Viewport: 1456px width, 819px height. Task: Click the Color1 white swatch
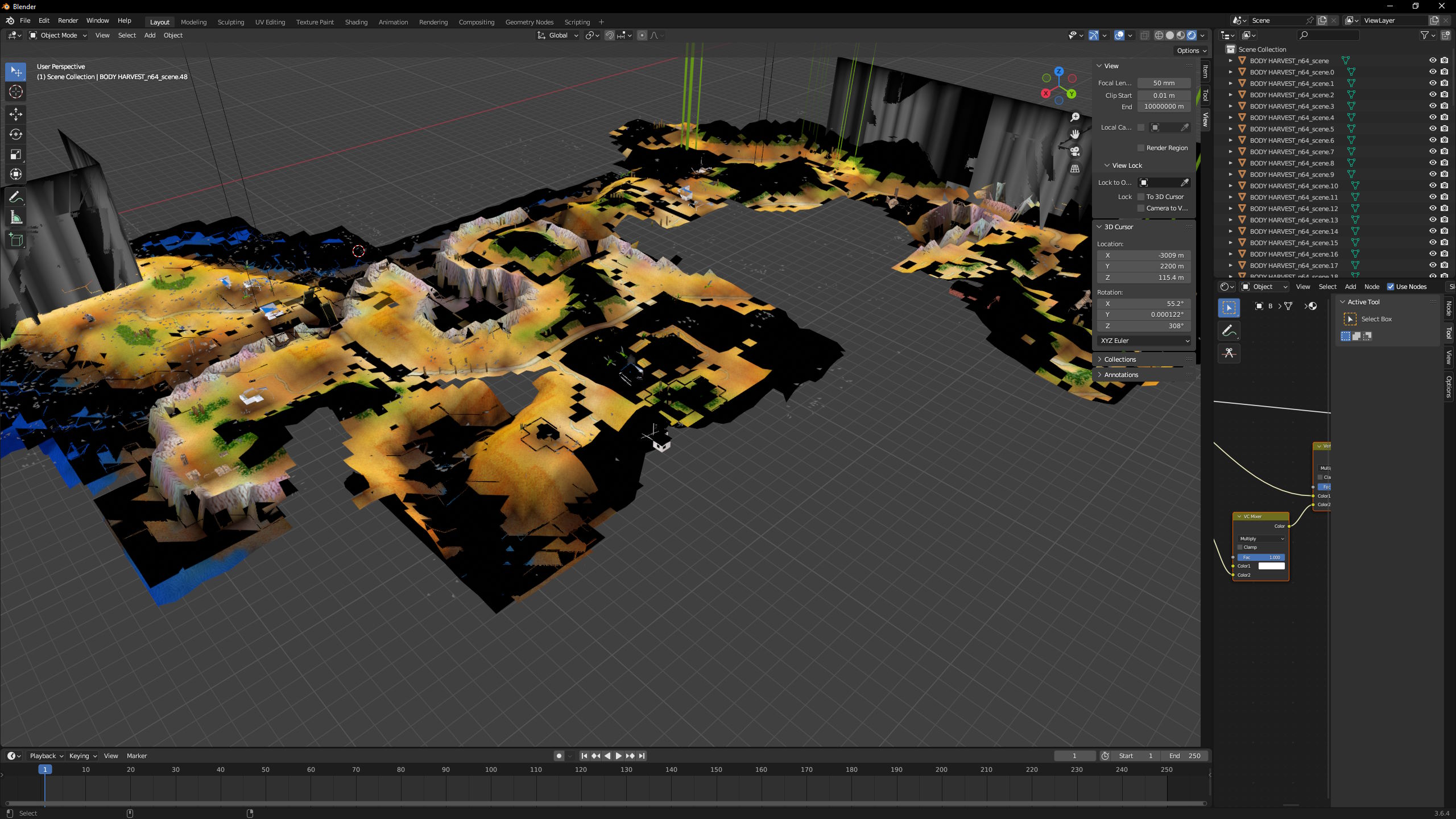tap(1271, 566)
